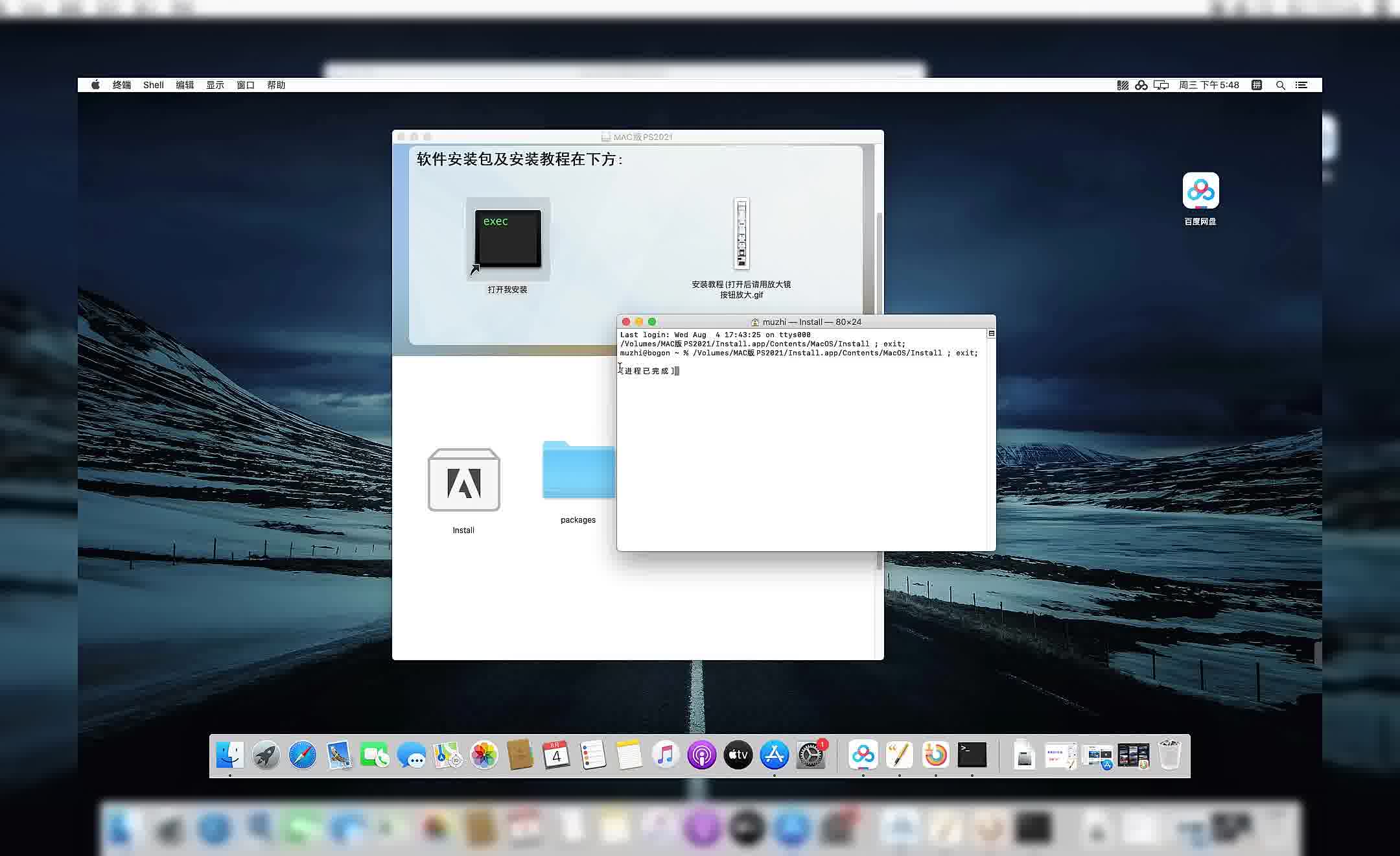Switch to Terminal from the Dock
Screen dimensions: 1400x856
pyautogui.click(x=972, y=755)
